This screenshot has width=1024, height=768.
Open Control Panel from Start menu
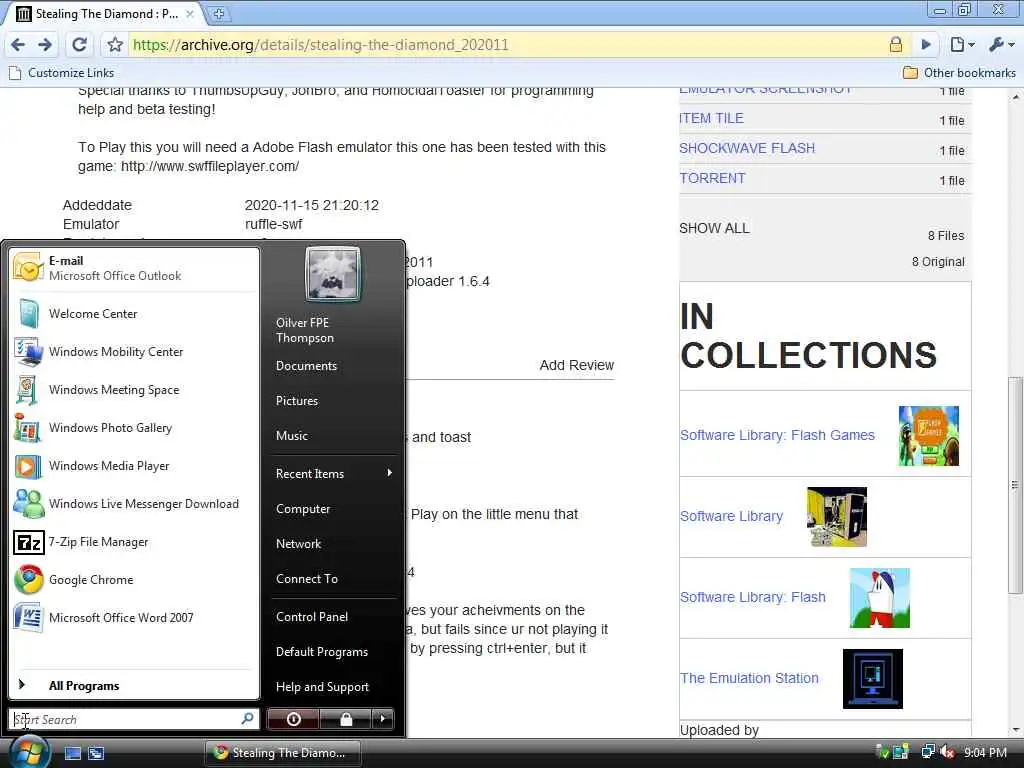click(312, 616)
